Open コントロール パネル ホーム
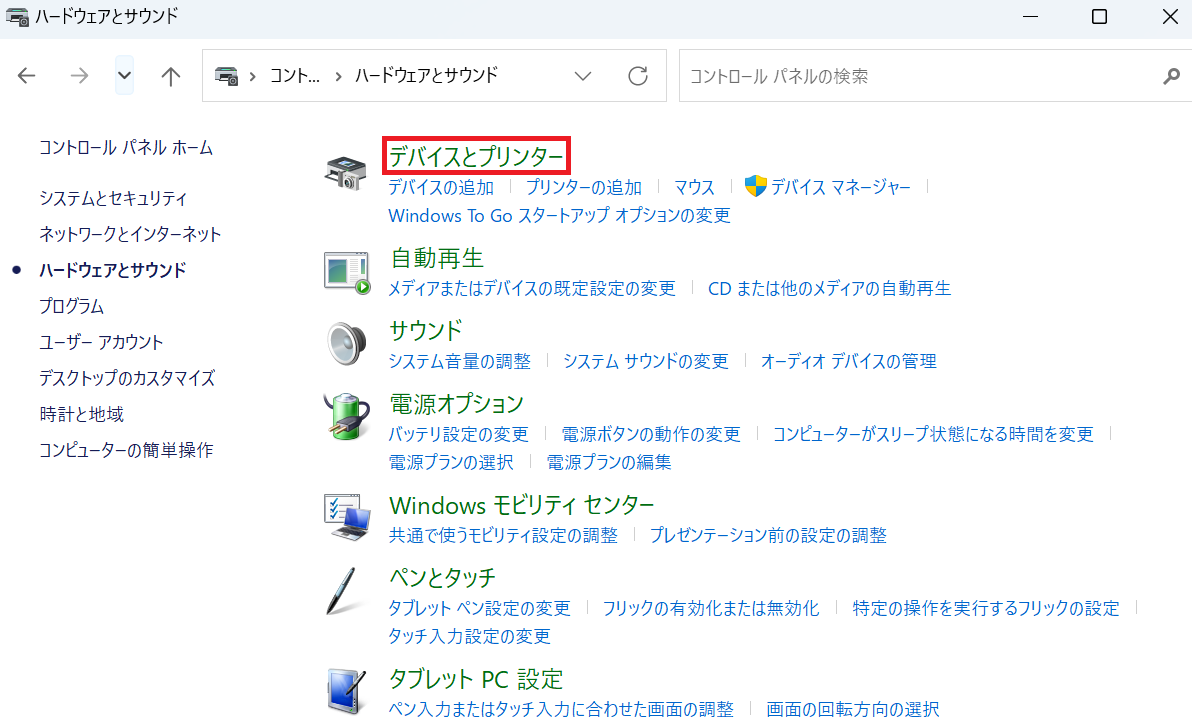1192x725 pixels. (x=126, y=147)
